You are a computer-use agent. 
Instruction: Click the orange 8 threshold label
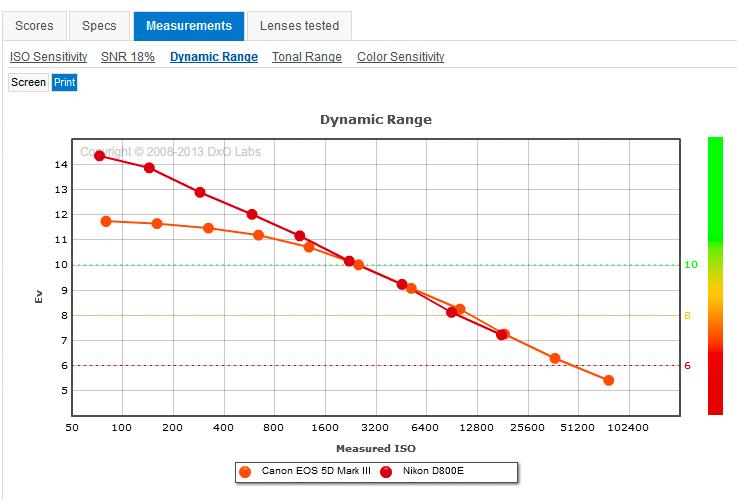coord(687,315)
